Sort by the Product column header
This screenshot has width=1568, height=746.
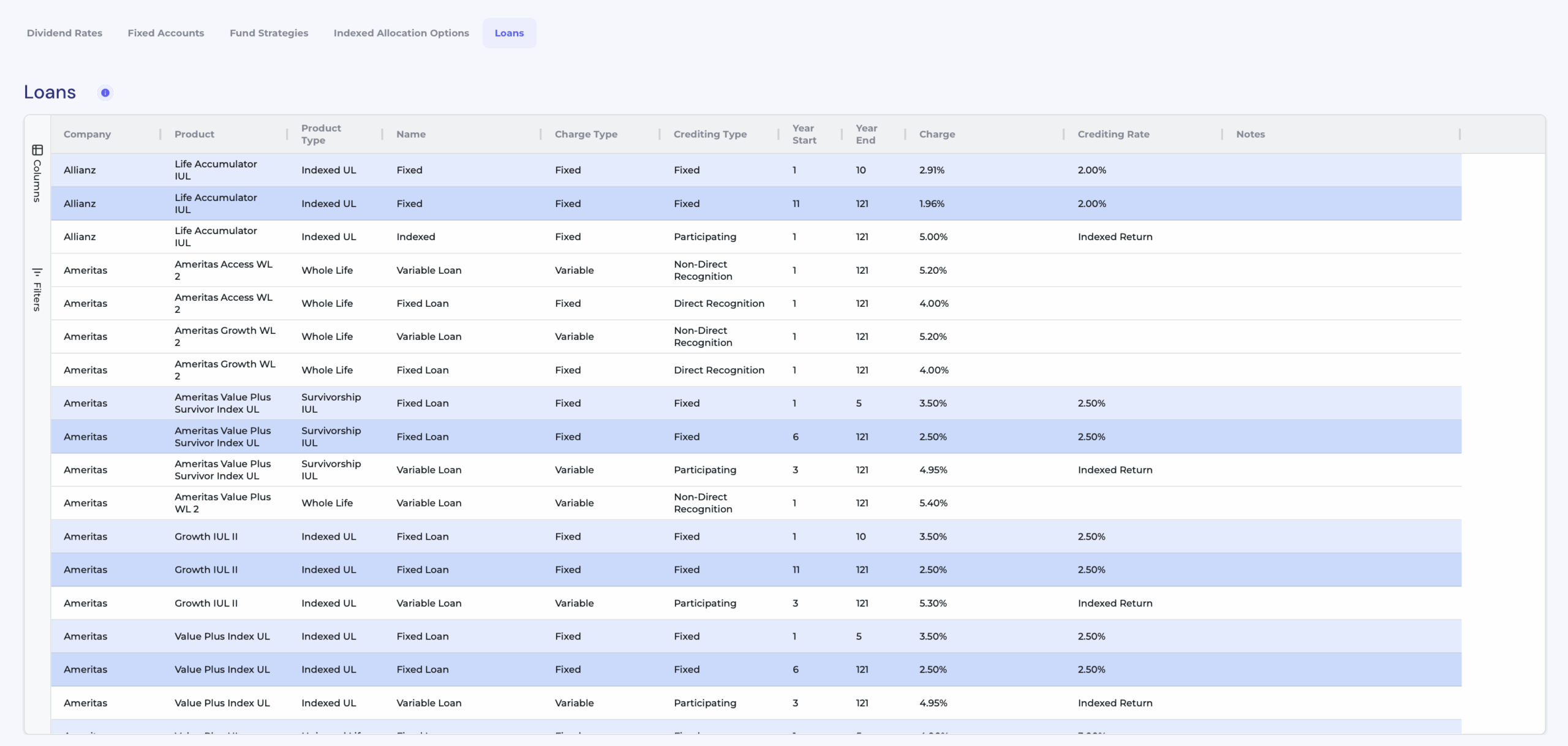click(x=194, y=134)
